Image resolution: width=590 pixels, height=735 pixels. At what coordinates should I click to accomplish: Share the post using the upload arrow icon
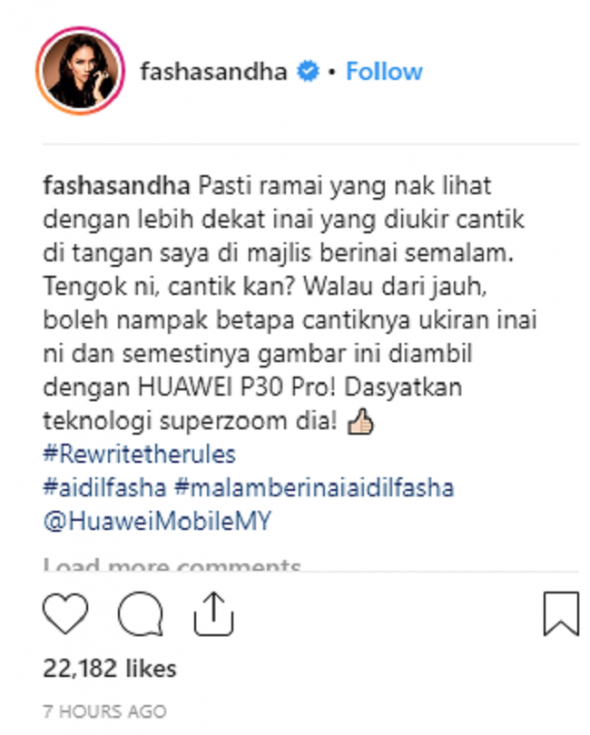point(214,614)
